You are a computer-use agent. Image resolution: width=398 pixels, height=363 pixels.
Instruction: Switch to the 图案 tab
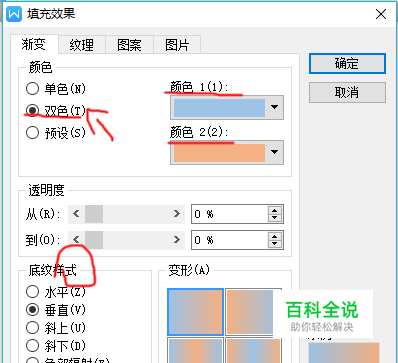(x=129, y=45)
